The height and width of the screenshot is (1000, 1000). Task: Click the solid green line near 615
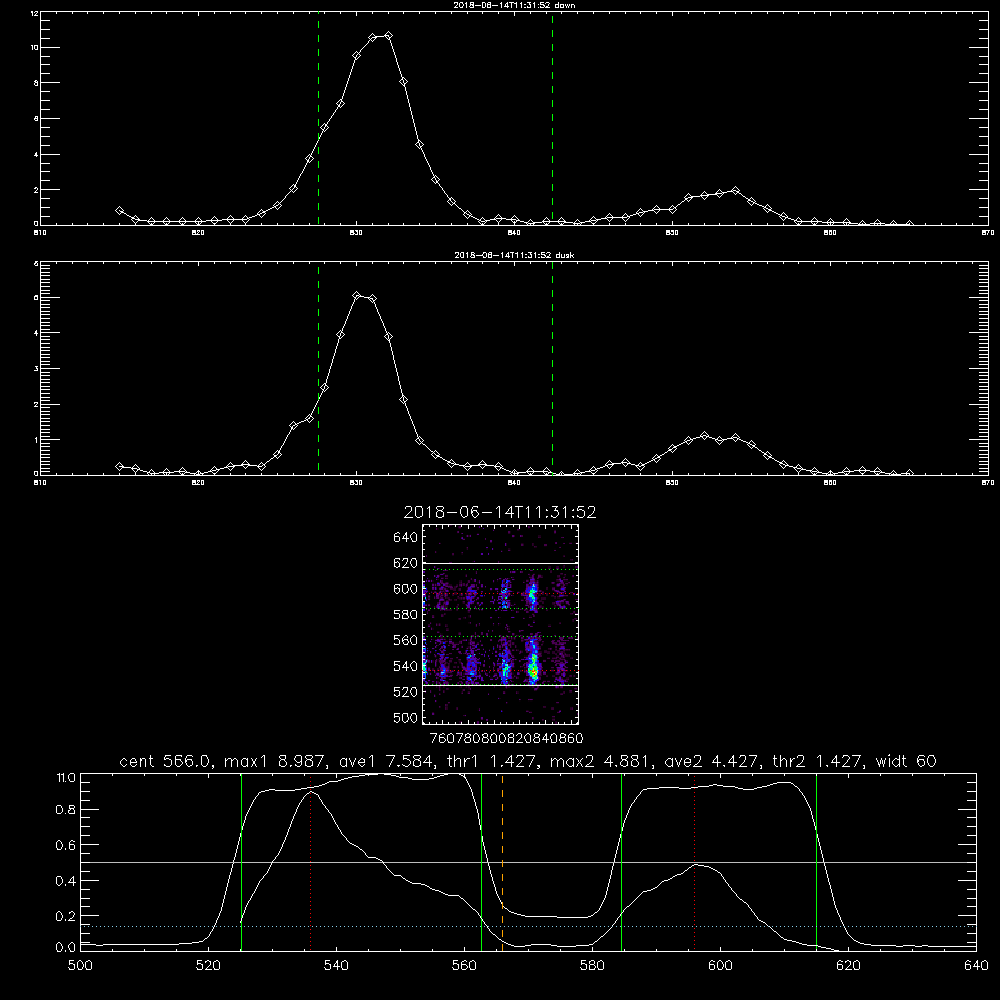click(x=816, y=862)
